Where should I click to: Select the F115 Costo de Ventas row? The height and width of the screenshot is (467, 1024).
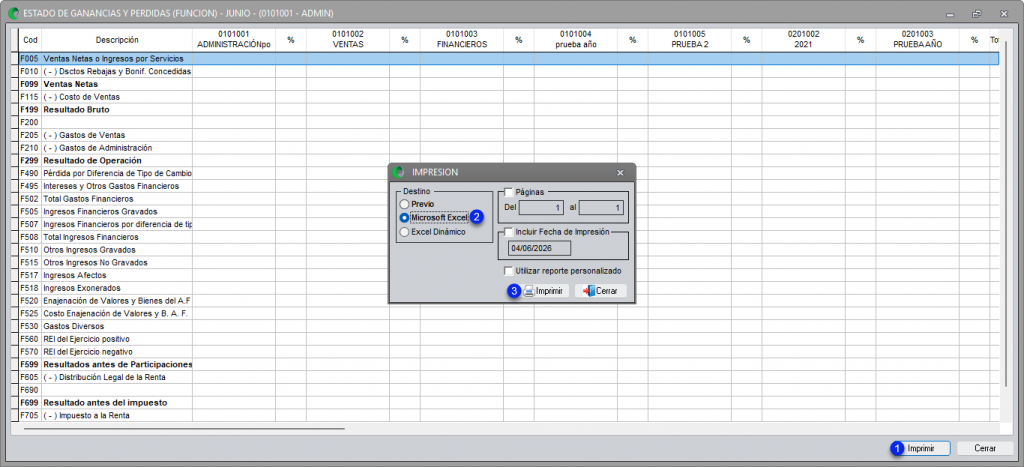coord(509,97)
